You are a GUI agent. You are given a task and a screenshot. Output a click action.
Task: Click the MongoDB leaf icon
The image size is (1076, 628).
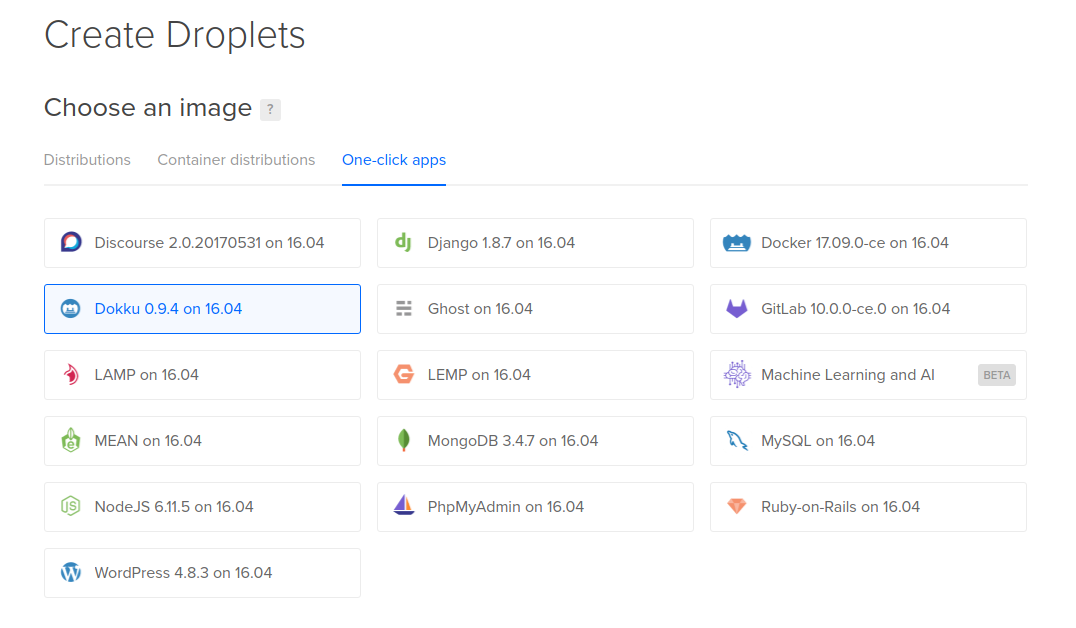click(404, 441)
